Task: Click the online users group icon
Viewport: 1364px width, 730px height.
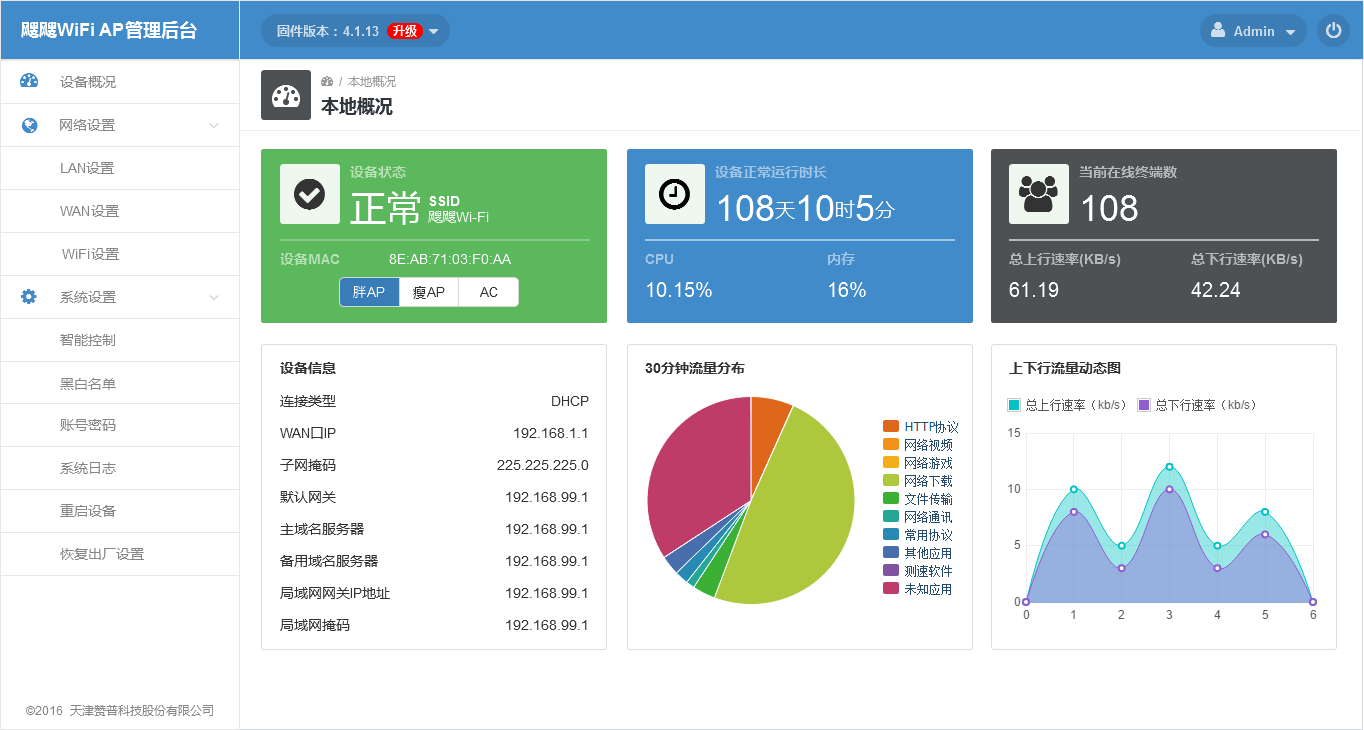Action: point(1039,194)
